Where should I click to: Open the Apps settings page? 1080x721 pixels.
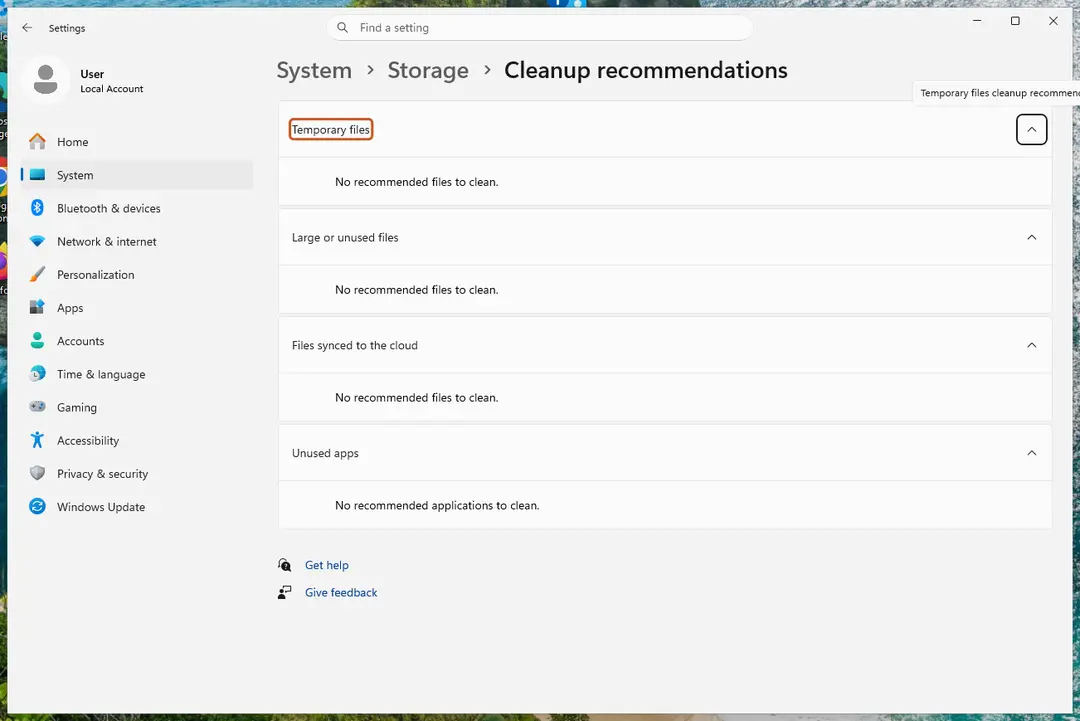137,308
